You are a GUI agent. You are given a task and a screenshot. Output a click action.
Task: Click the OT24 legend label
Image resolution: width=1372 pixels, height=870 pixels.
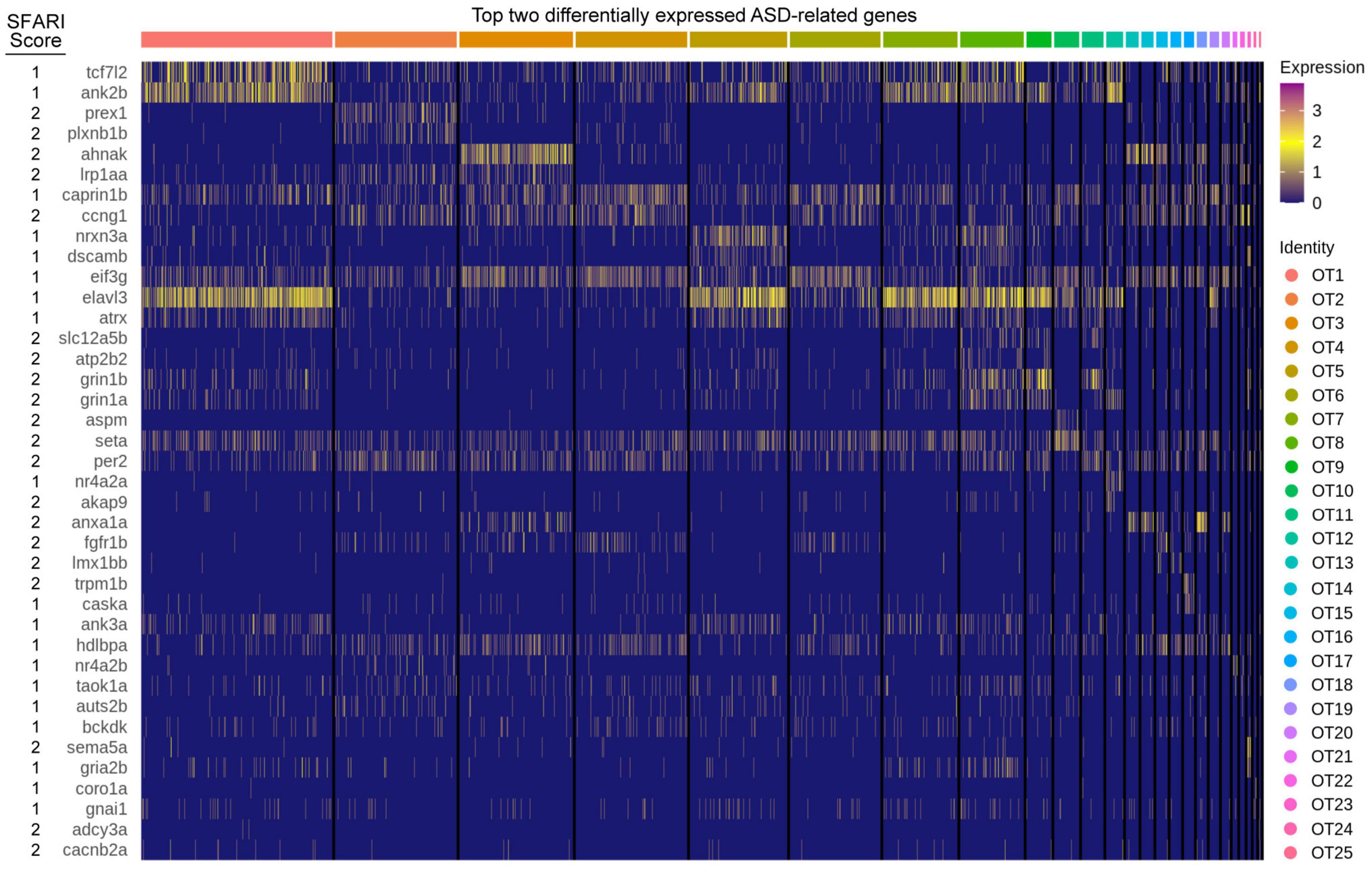pos(1332,828)
